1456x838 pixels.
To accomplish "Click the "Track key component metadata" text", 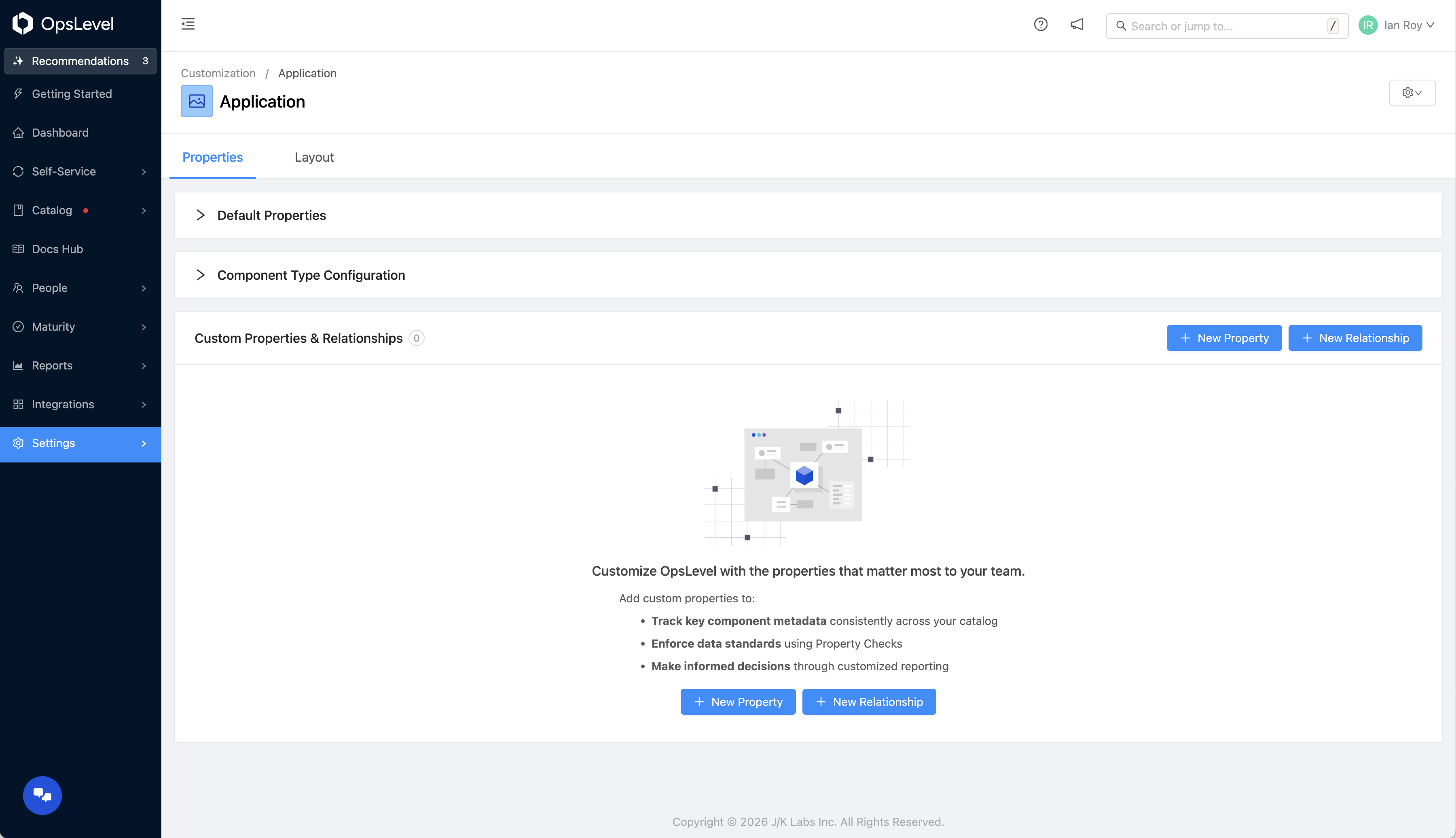I will pos(739,621).
